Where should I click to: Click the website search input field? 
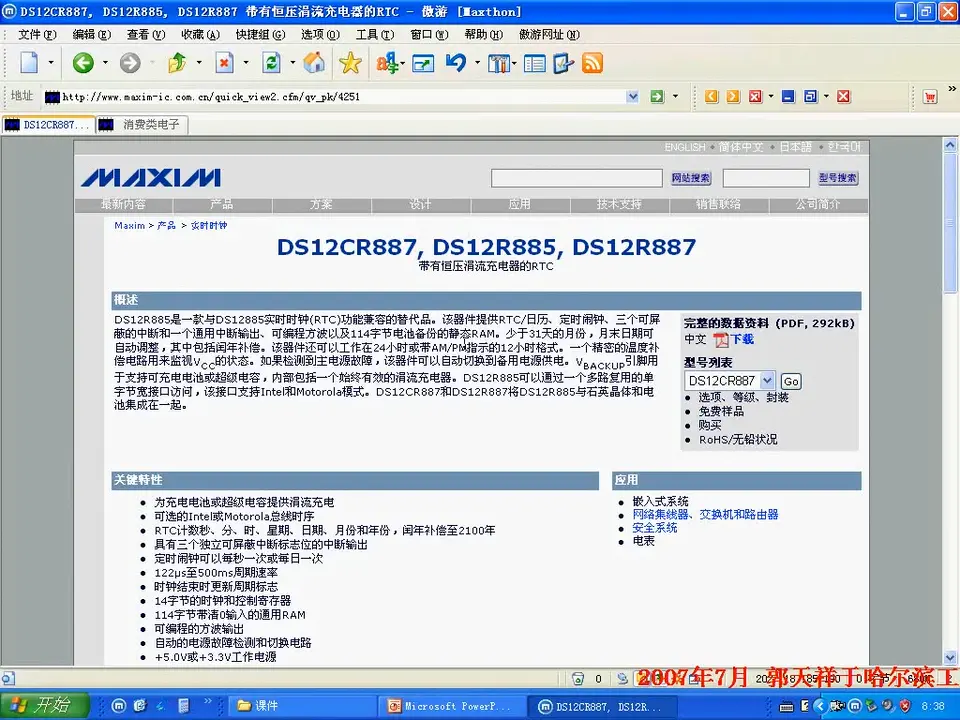[x=577, y=178]
